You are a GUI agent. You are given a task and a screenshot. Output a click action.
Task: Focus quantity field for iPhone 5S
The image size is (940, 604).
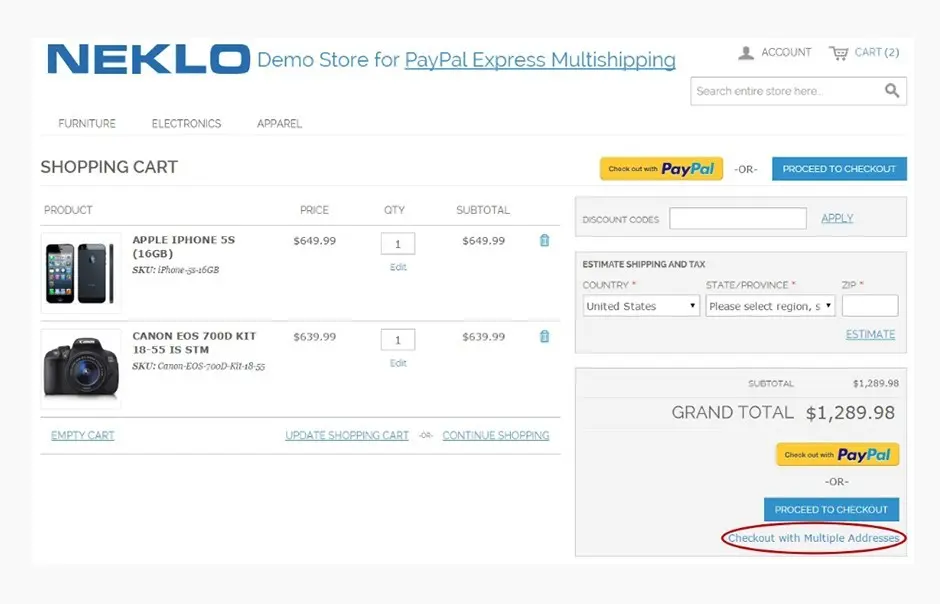point(398,243)
